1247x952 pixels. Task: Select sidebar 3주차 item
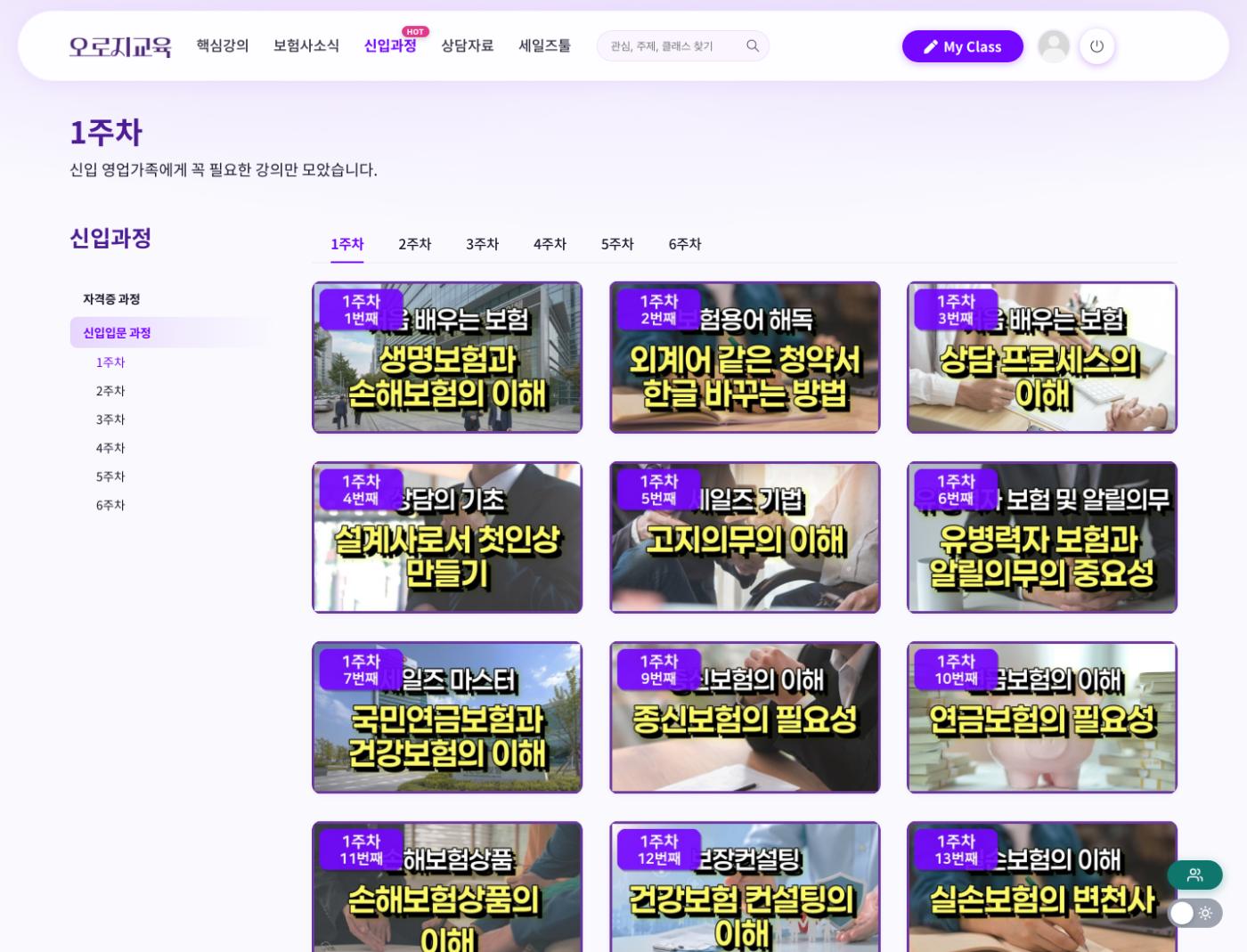(x=110, y=419)
